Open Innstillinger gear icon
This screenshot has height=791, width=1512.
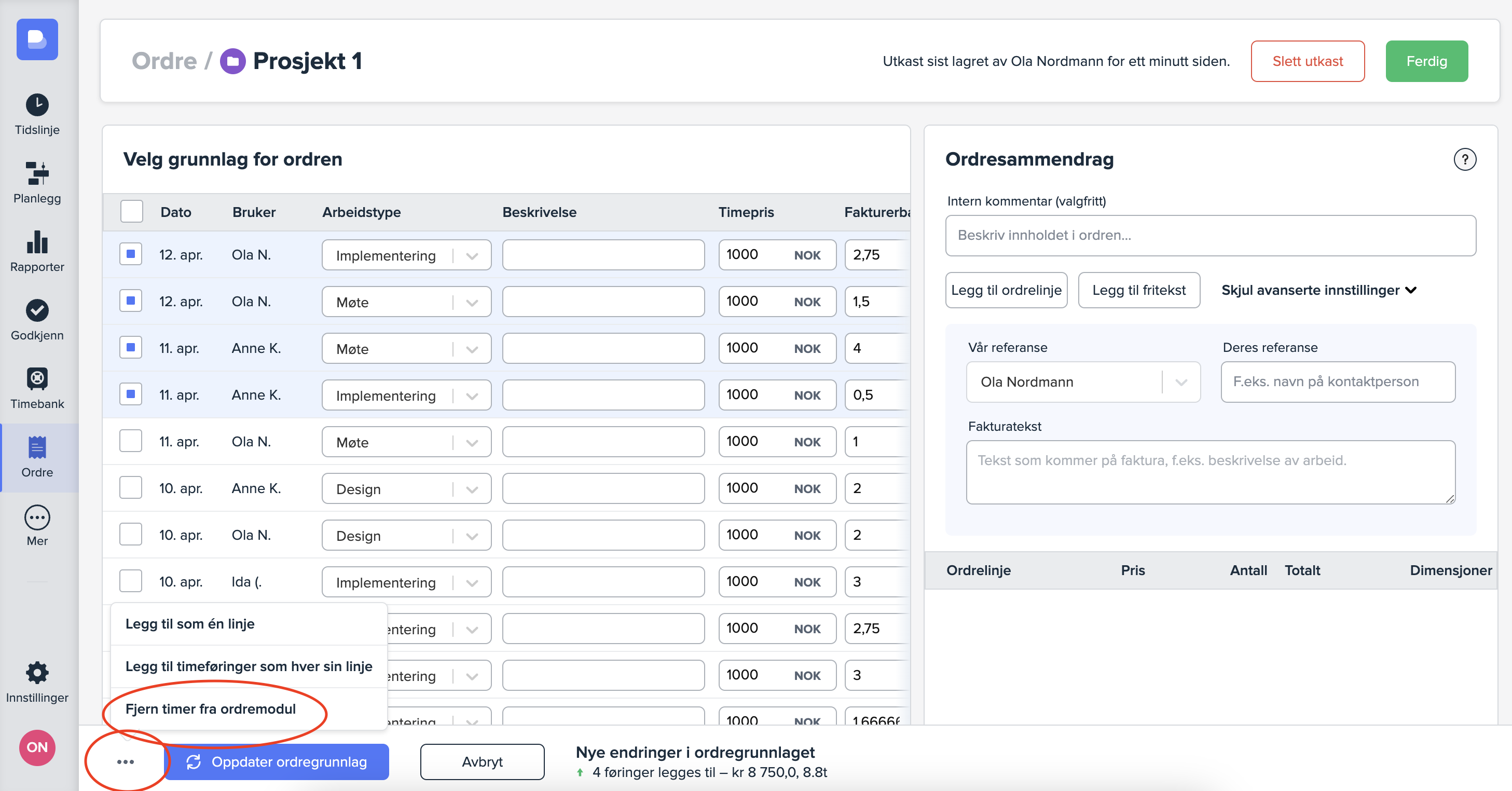point(37,673)
